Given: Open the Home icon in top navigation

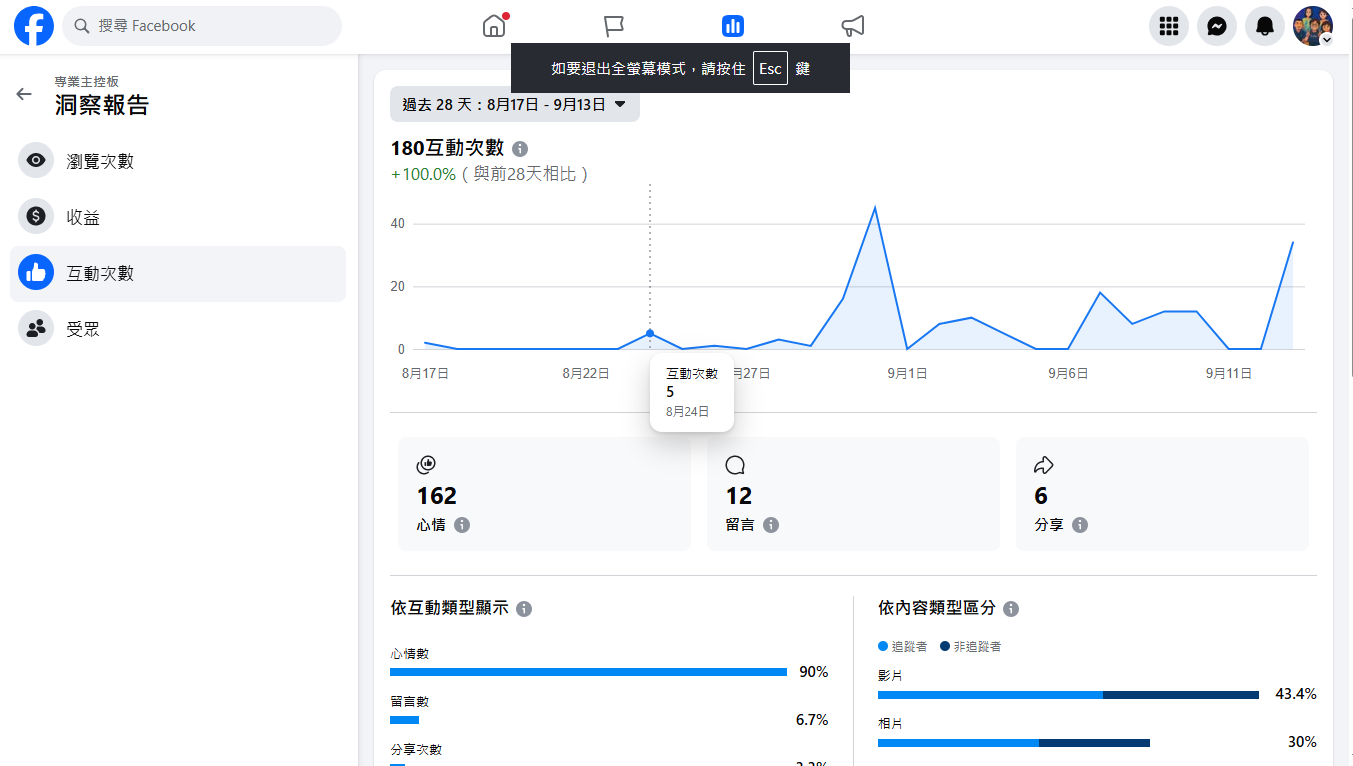Looking at the screenshot, I should (494, 26).
